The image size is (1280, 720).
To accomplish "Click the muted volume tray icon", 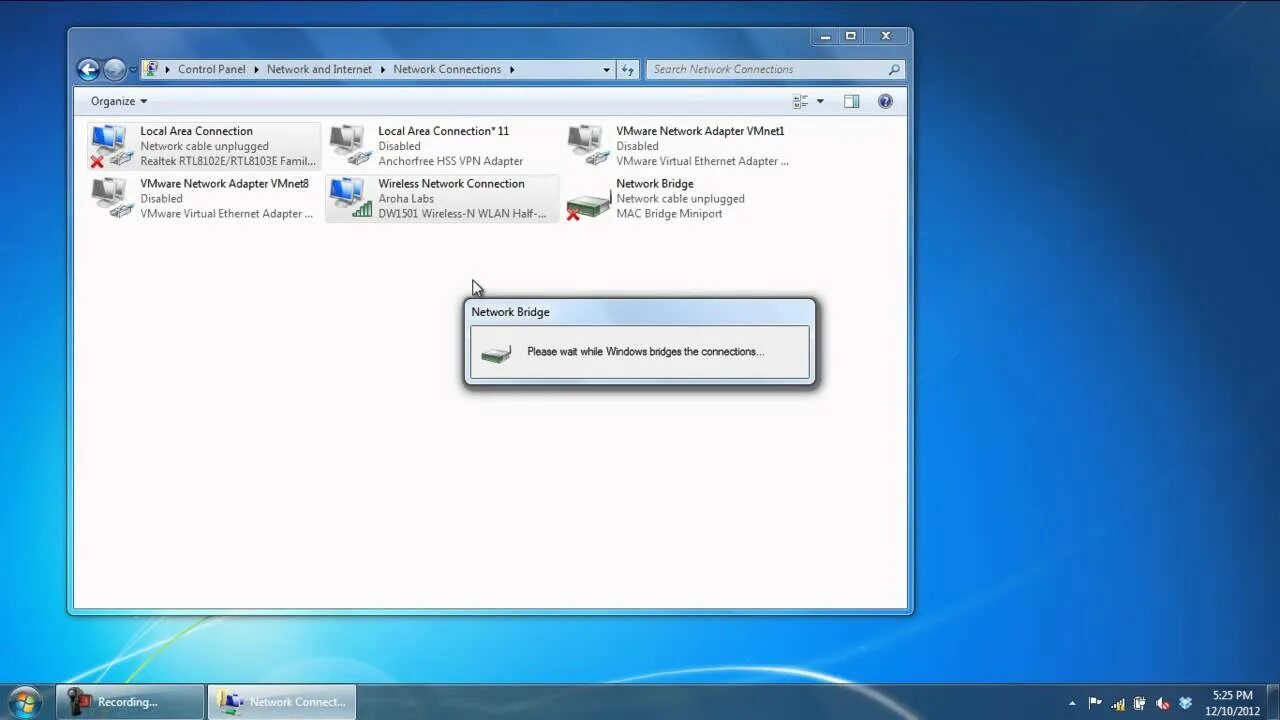I will [1162, 701].
